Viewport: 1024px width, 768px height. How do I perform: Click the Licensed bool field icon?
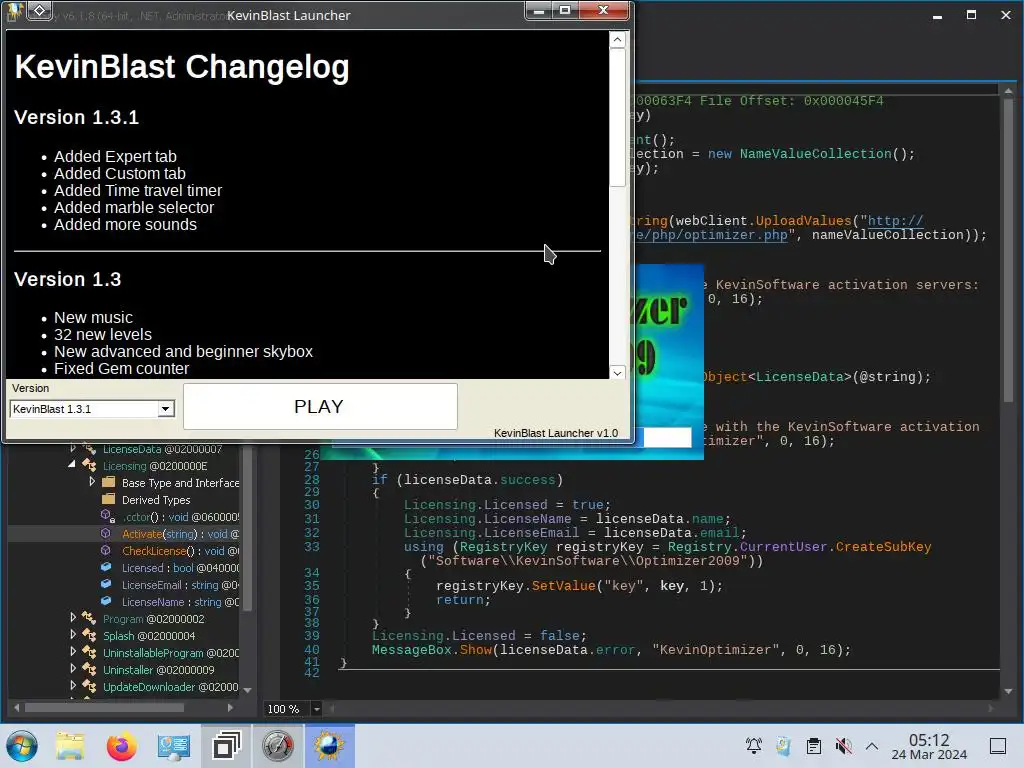[106, 568]
